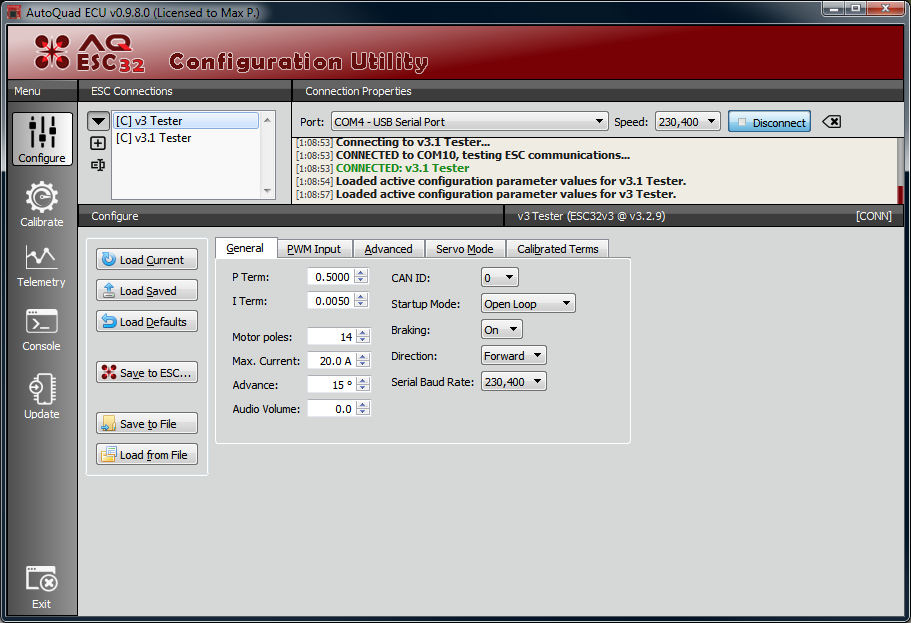
Task: Select the v3.1 Tester connection
Action: [x=185, y=138]
